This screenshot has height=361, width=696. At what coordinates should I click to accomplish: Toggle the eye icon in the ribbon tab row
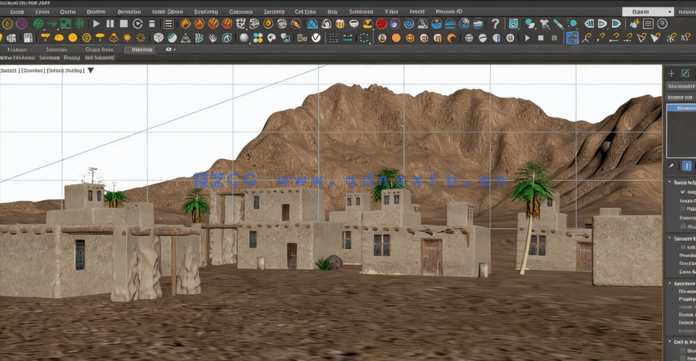169,49
